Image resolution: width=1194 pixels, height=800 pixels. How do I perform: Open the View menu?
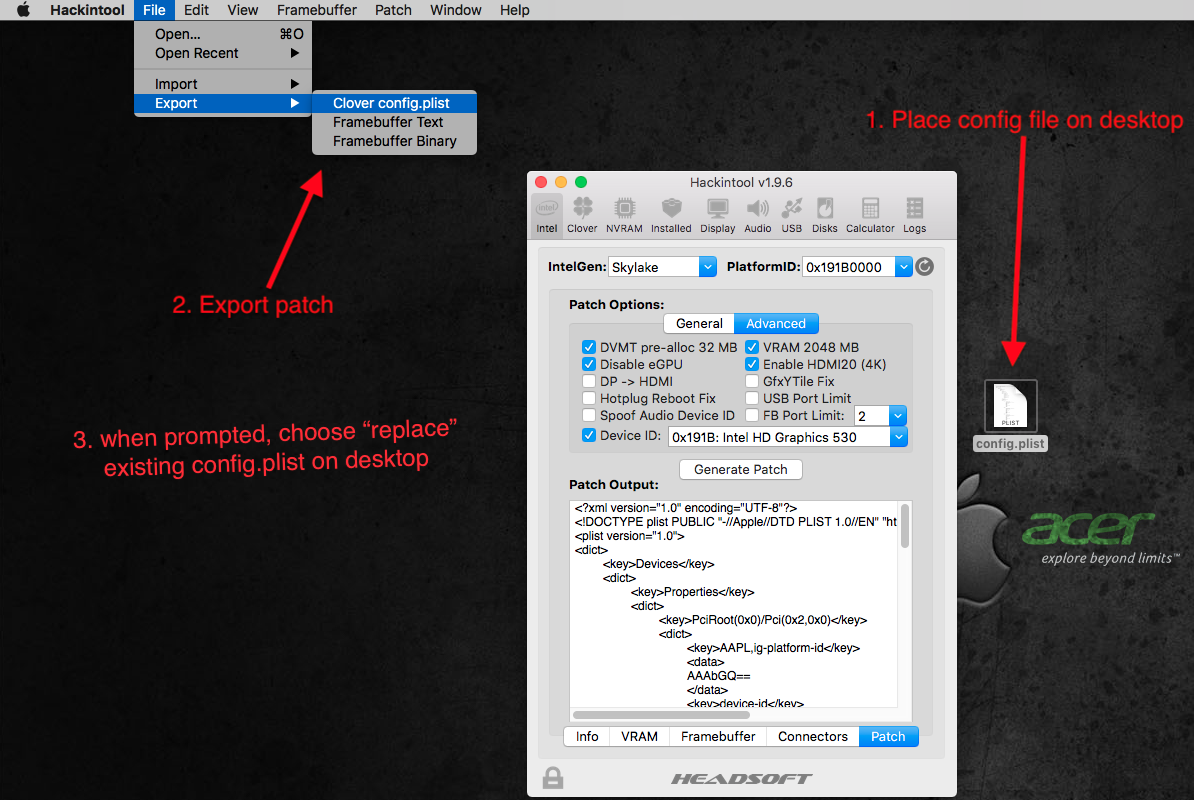[x=243, y=10]
